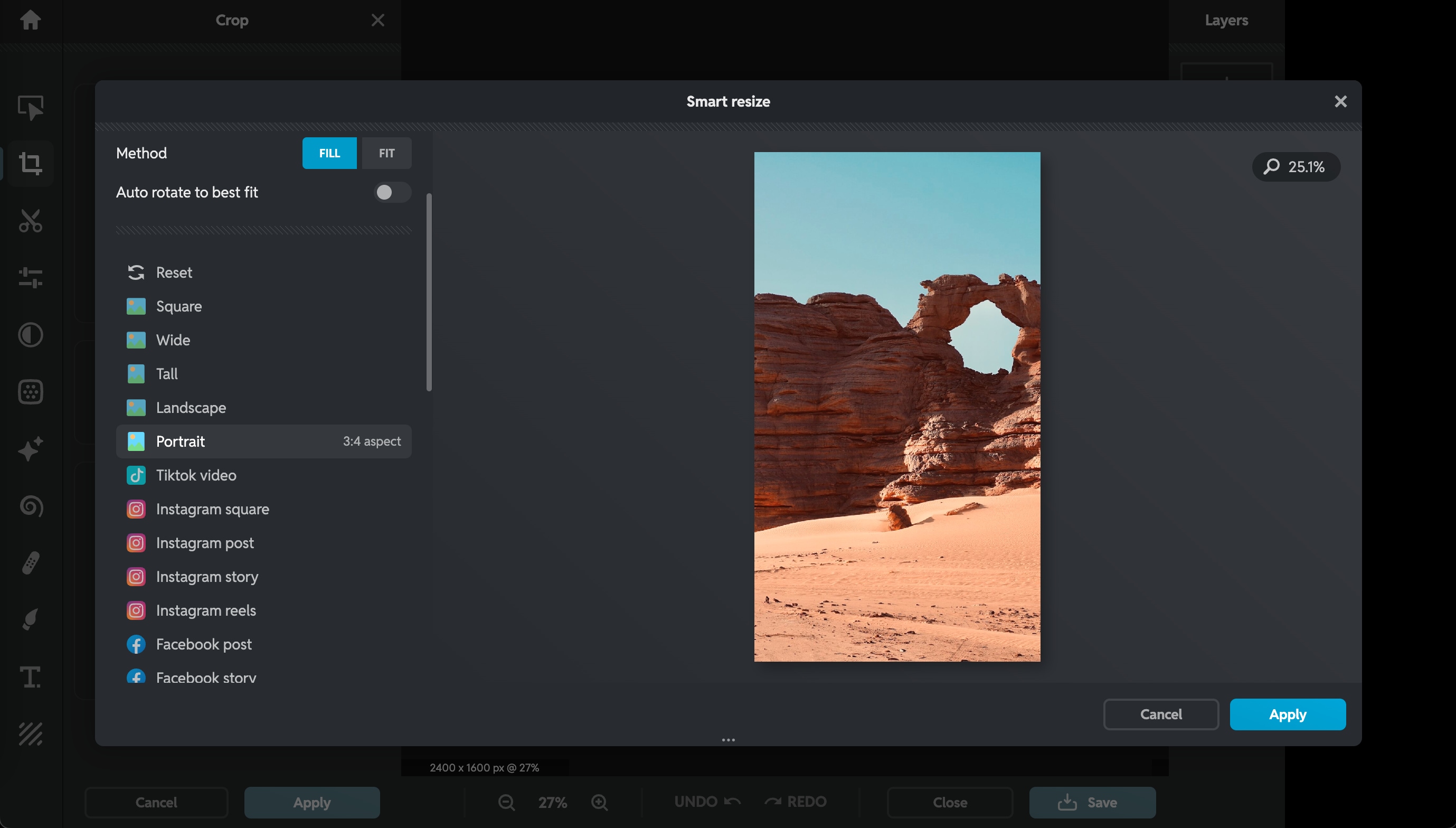Choose the Portrait 3:4 aspect preset
This screenshot has height=828, width=1456.
tap(263, 441)
